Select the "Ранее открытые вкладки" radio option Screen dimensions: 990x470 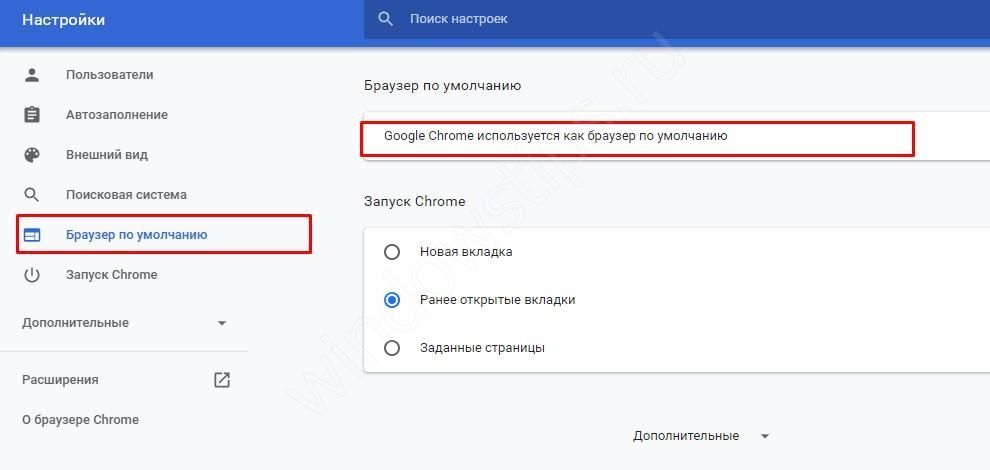click(392, 300)
